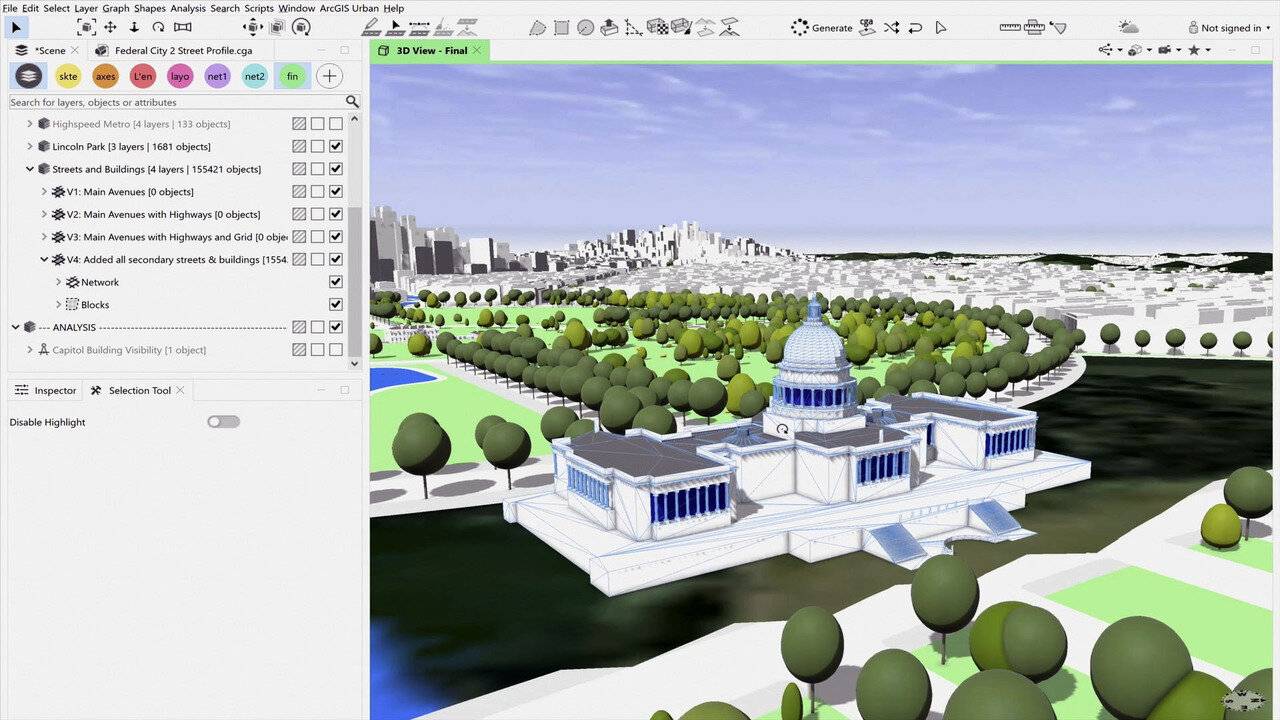Toggle the Disable Highlight switch

223,422
